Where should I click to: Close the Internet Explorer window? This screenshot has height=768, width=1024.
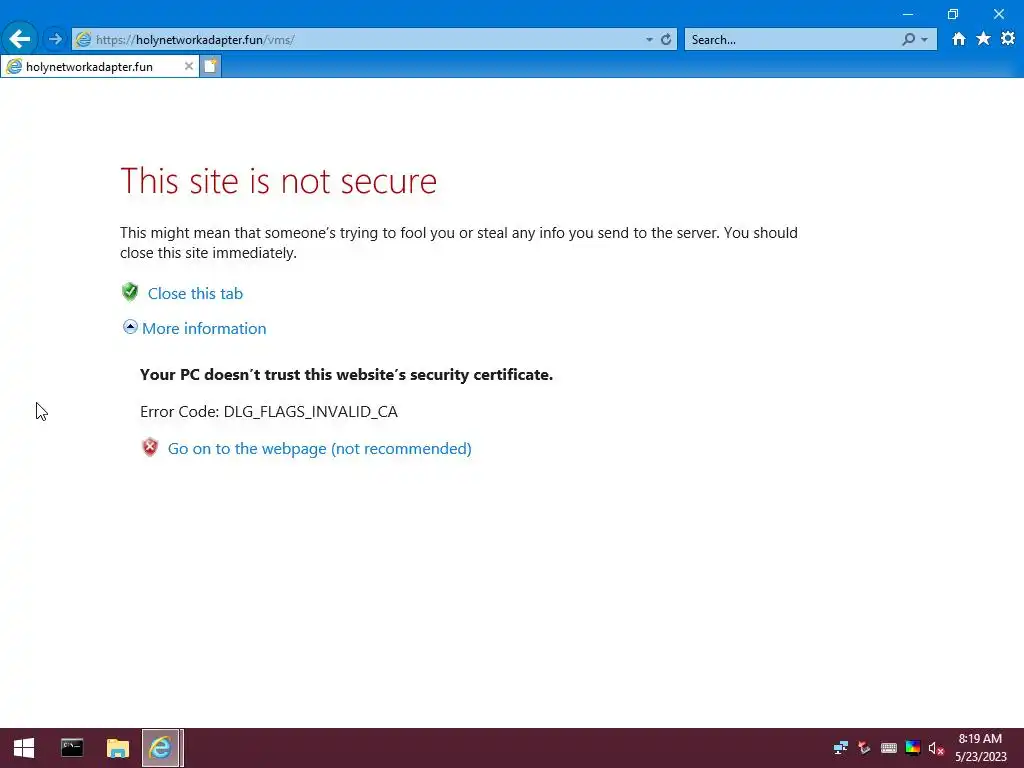click(999, 14)
